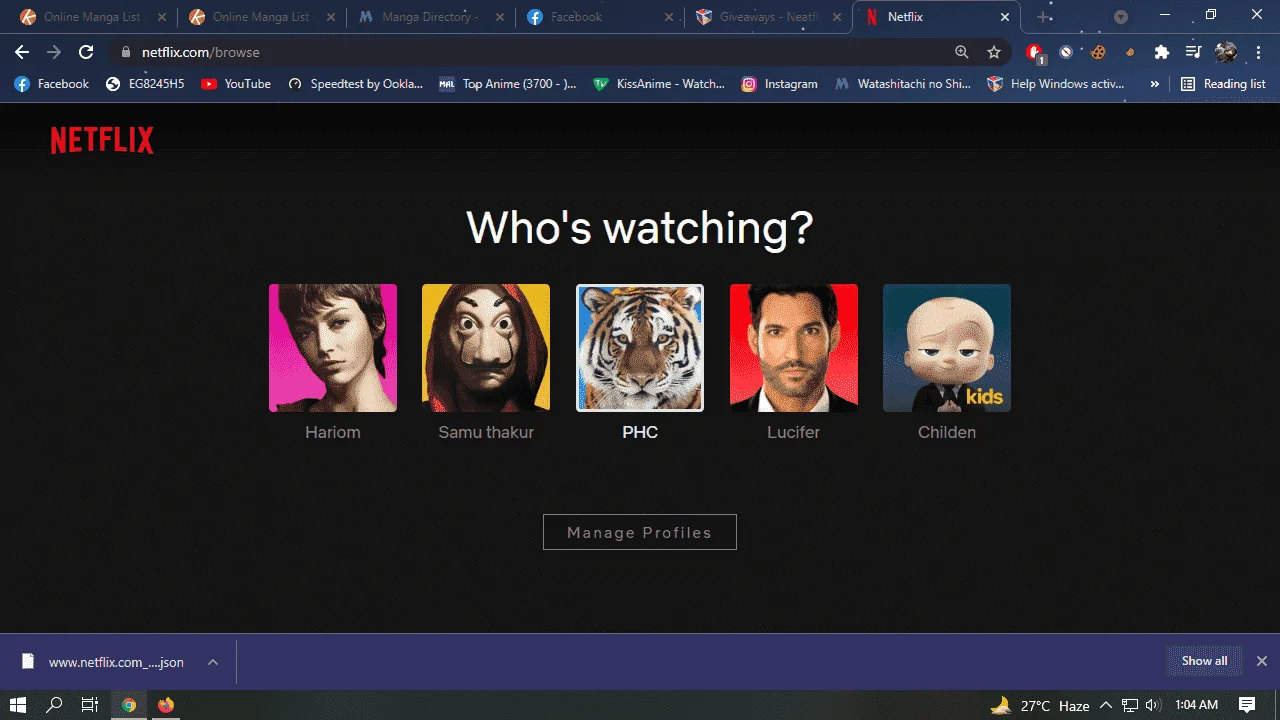Click the browser forward arrow
The width and height of the screenshot is (1280, 720).
[54, 52]
